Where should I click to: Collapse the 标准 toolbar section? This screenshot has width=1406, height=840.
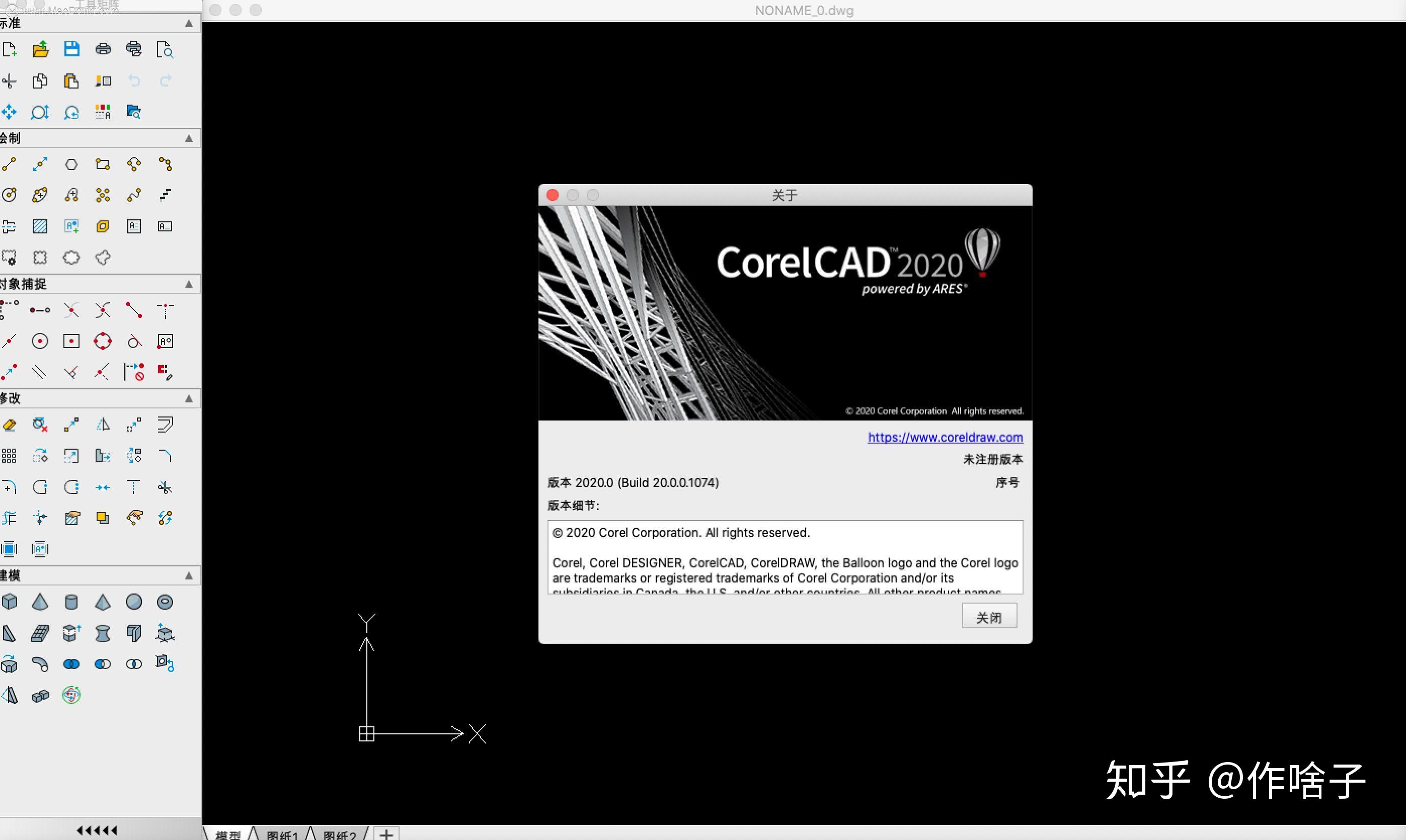[189, 24]
